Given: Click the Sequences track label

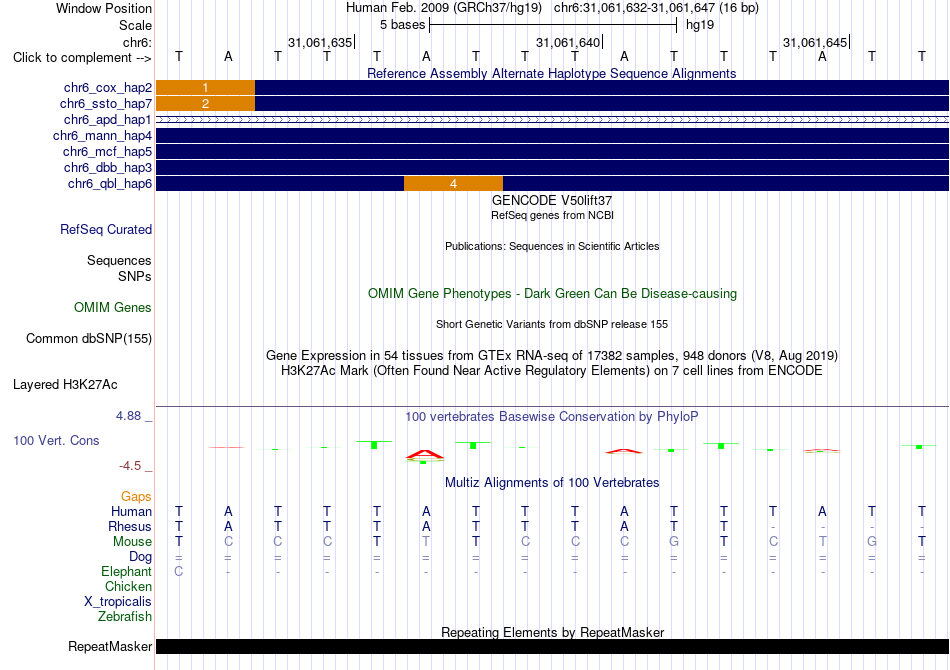Looking at the screenshot, I should tap(119, 260).
